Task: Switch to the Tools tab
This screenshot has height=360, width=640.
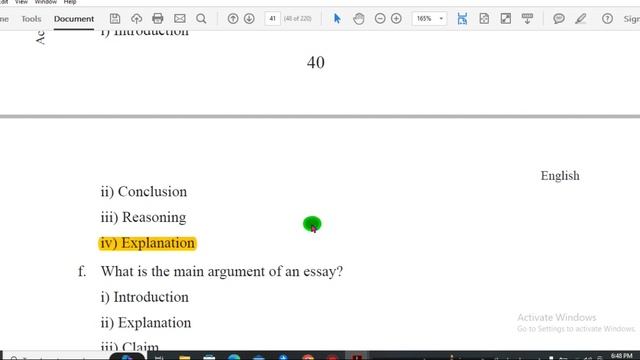Action: click(31, 19)
